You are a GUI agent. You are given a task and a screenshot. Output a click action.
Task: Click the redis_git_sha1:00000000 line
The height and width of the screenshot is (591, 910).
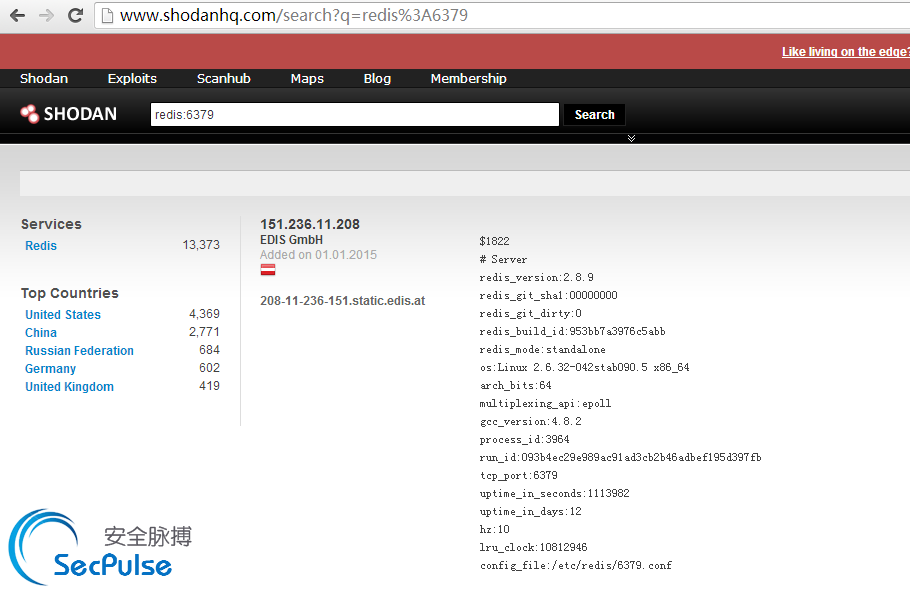click(x=548, y=296)
